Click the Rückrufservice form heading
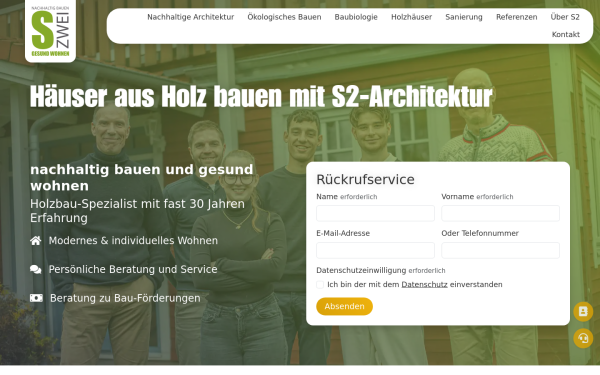This screenshot has height=375, width=600. [x=365, y=179]
